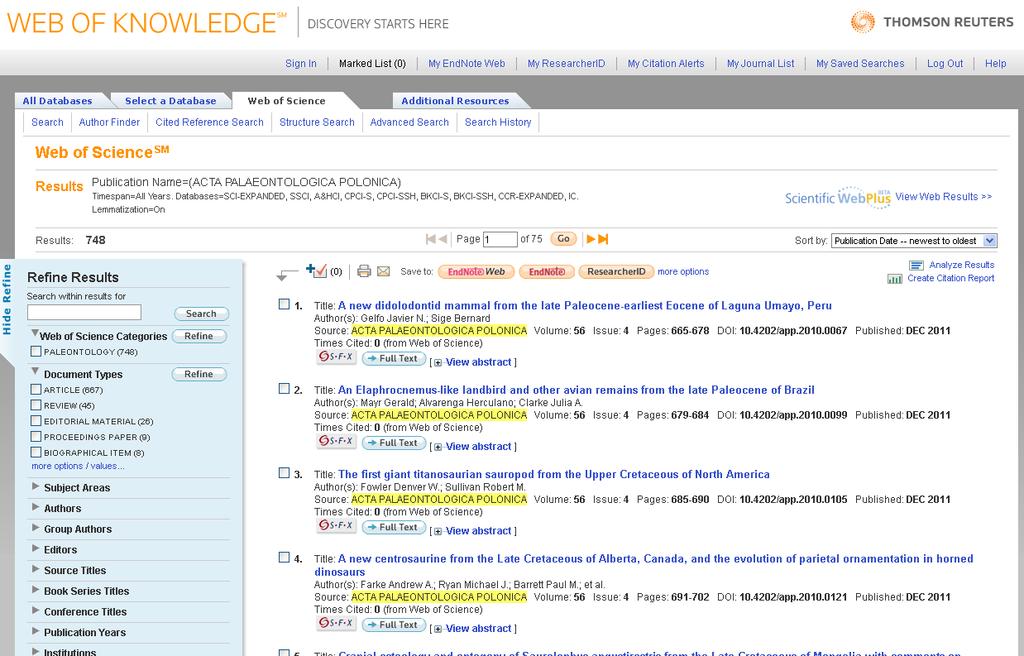Open Cited Reference Search
1024x656 pixels.
210,122
